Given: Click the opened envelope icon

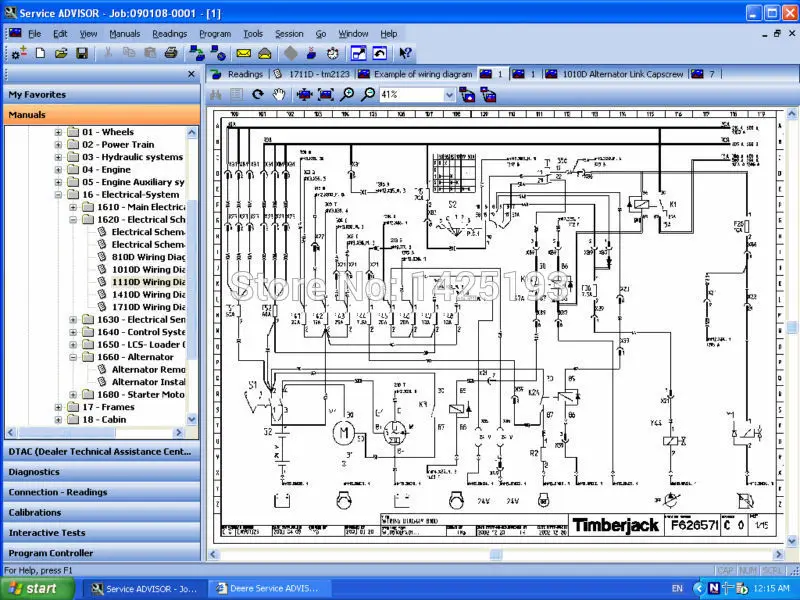Looking at the screenshot, I should point(264,53).
